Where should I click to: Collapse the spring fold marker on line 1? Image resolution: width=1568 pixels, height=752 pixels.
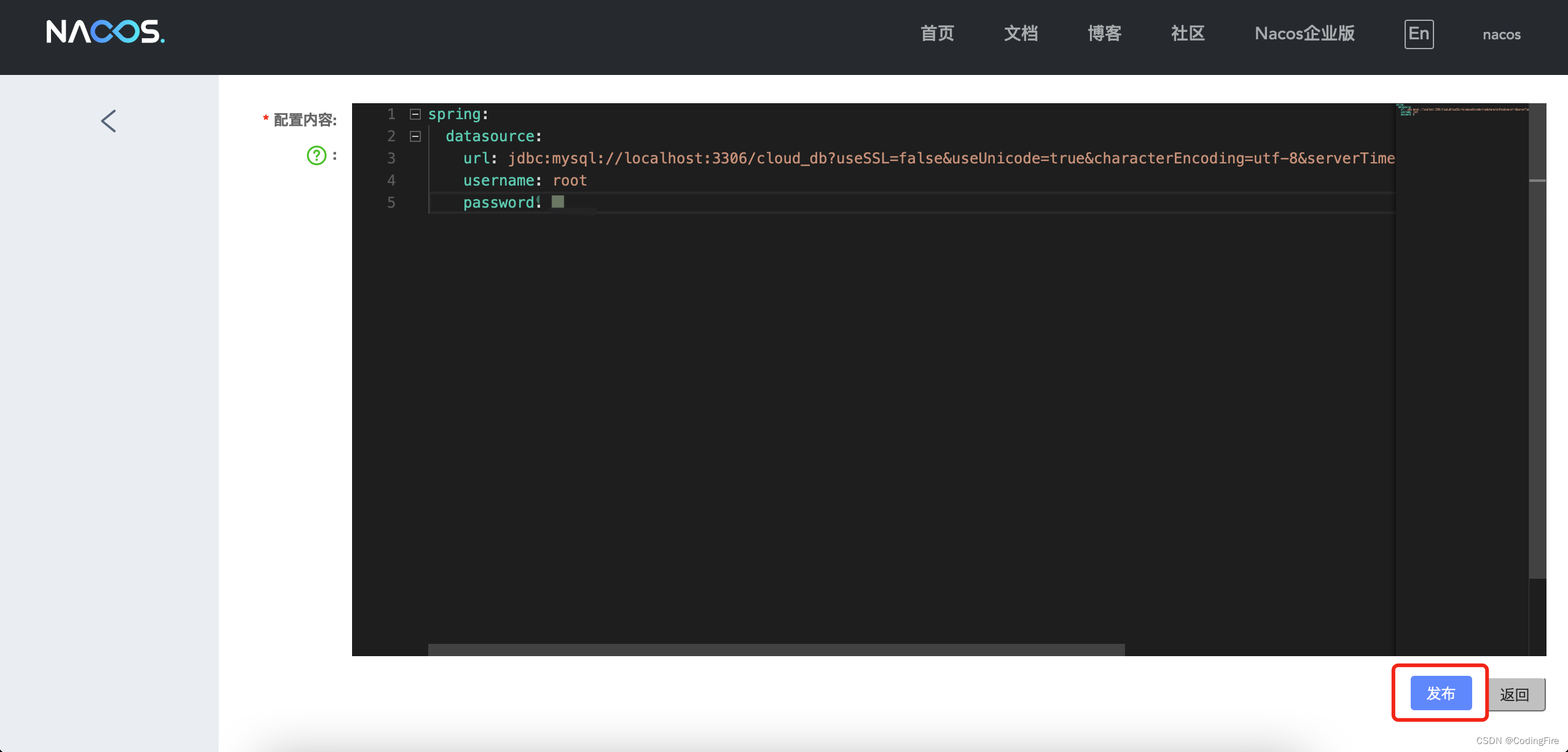[x=415, y=114]
